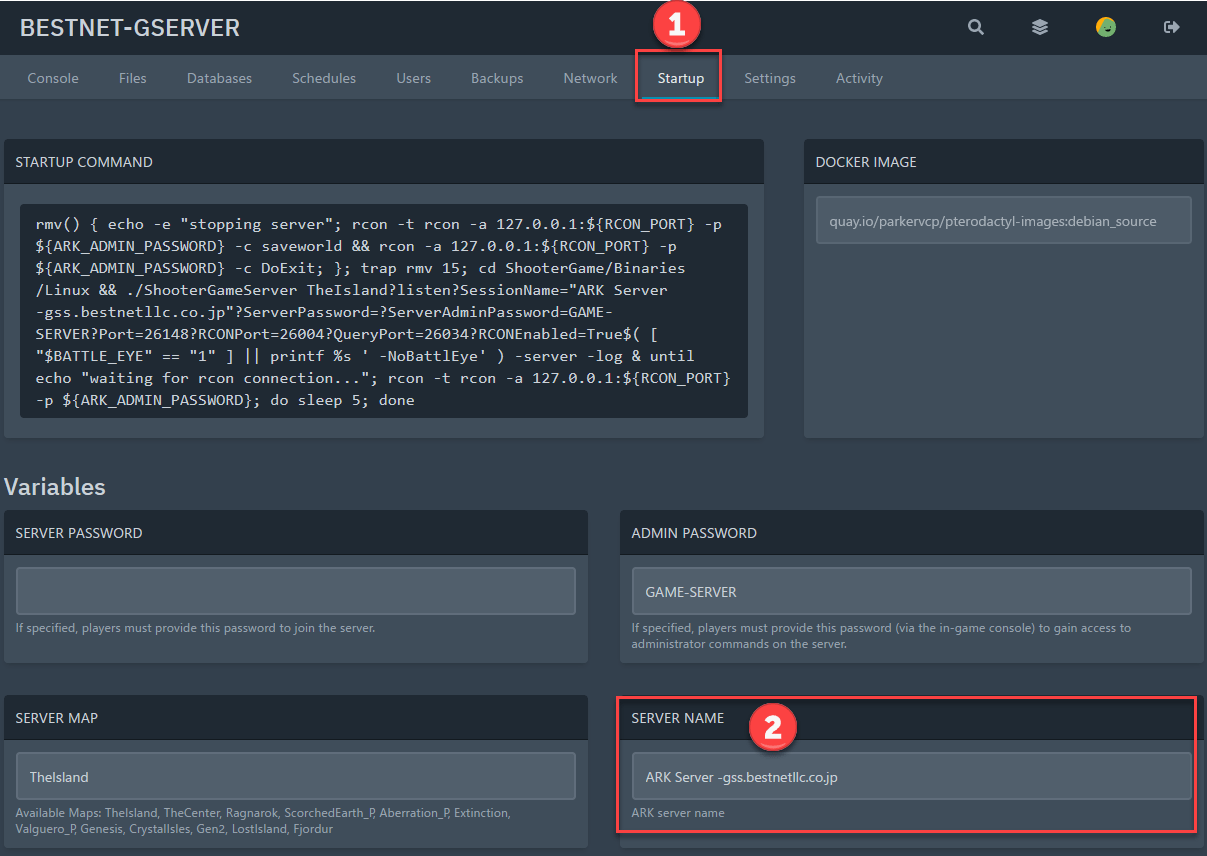
Task: Go to the Databases tab
Action: point(219,78)
